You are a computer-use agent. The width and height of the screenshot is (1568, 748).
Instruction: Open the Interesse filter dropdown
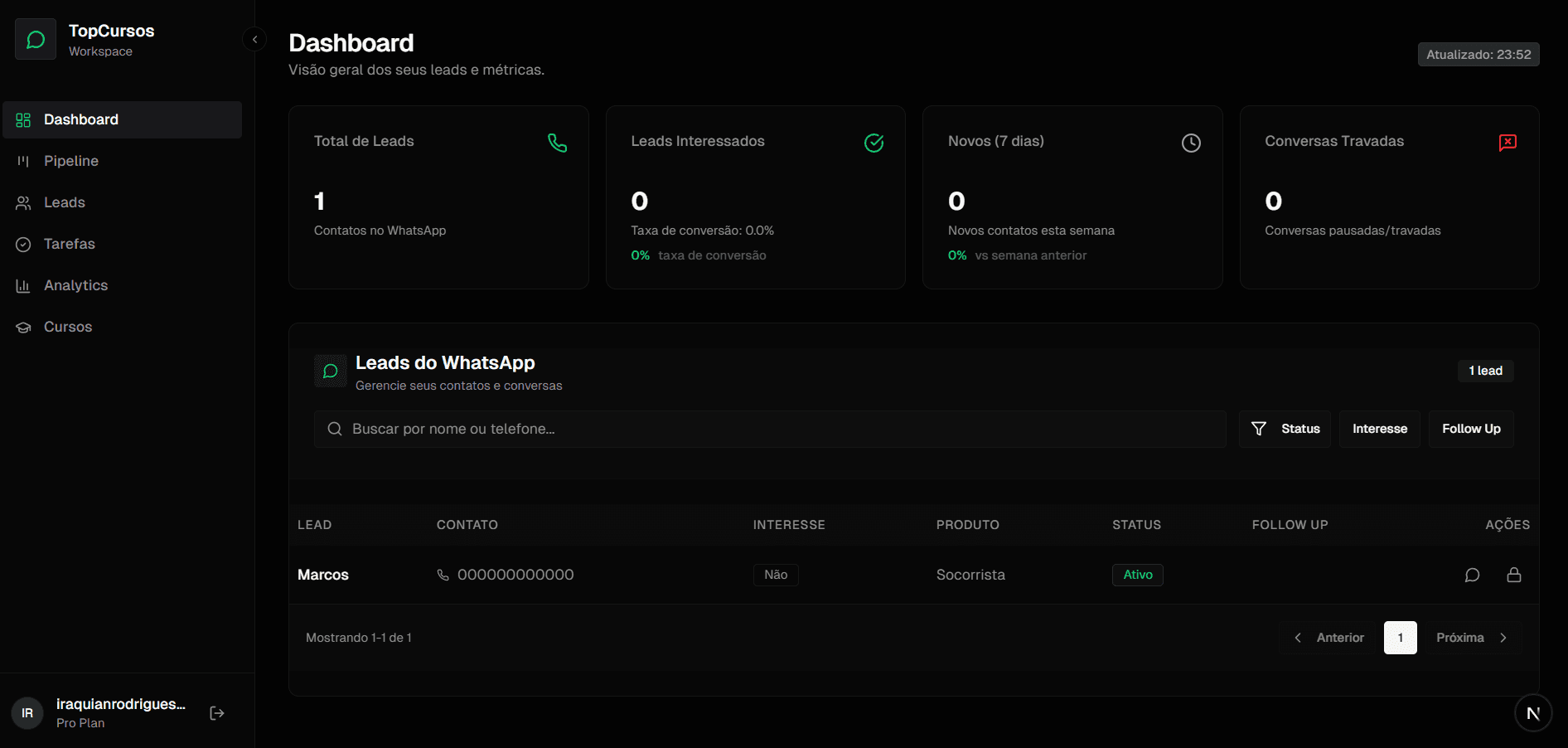1379,429
